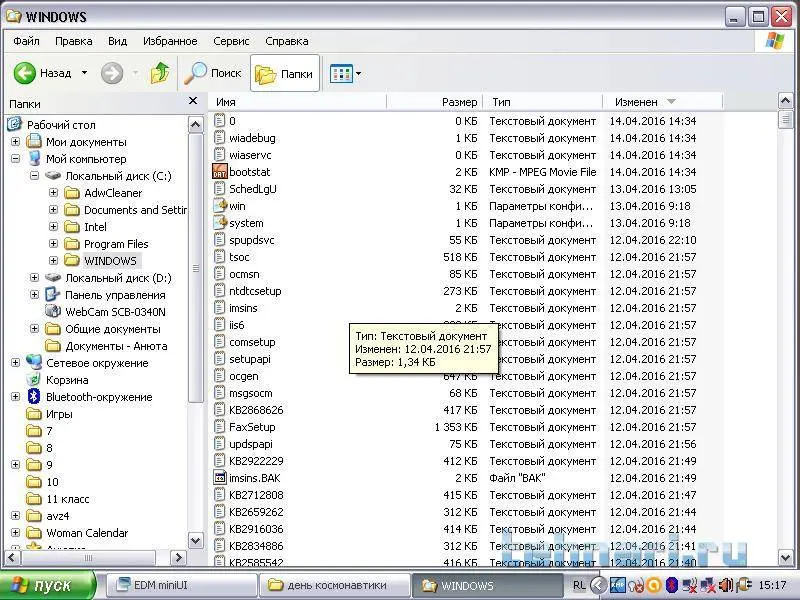The width and height of the screenshot is (800, 600).
Task: Expand the AdwCleaner folder node
Action: click(54, 193)
